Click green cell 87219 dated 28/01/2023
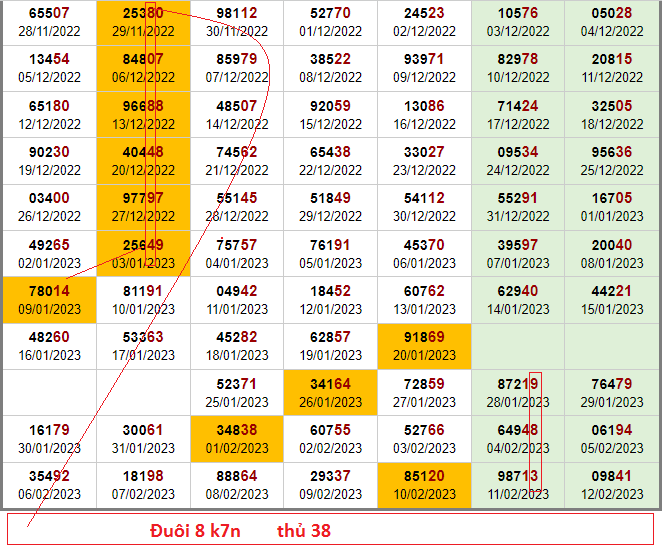 [517, 393]
